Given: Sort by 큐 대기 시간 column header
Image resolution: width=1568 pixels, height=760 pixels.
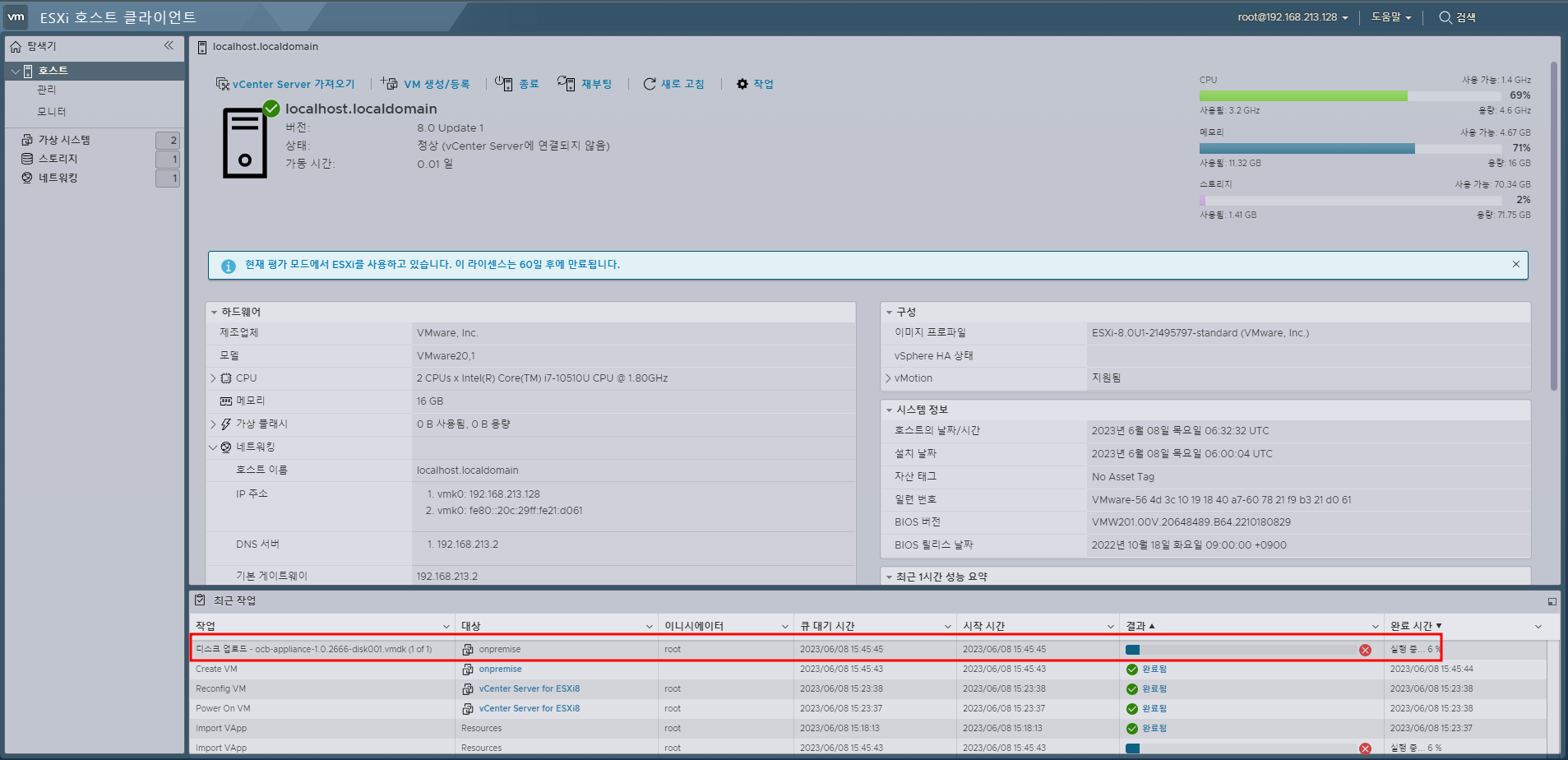Looking at the screenshot, I should click(828, 626).
